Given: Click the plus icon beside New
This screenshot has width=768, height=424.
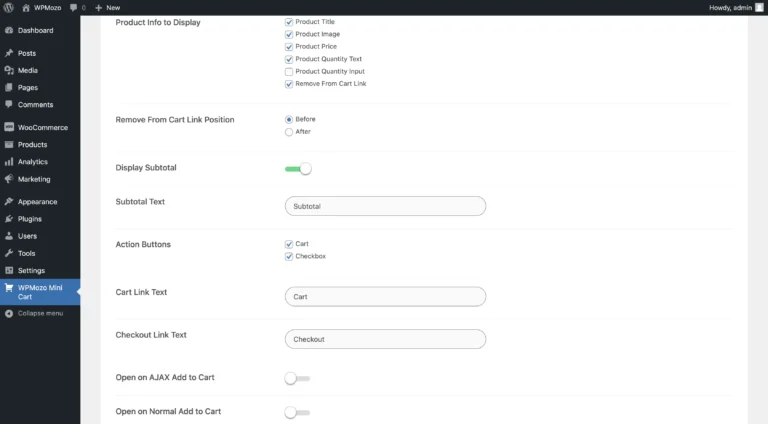Looking at the screenshot, I should (x=98, y=7).
